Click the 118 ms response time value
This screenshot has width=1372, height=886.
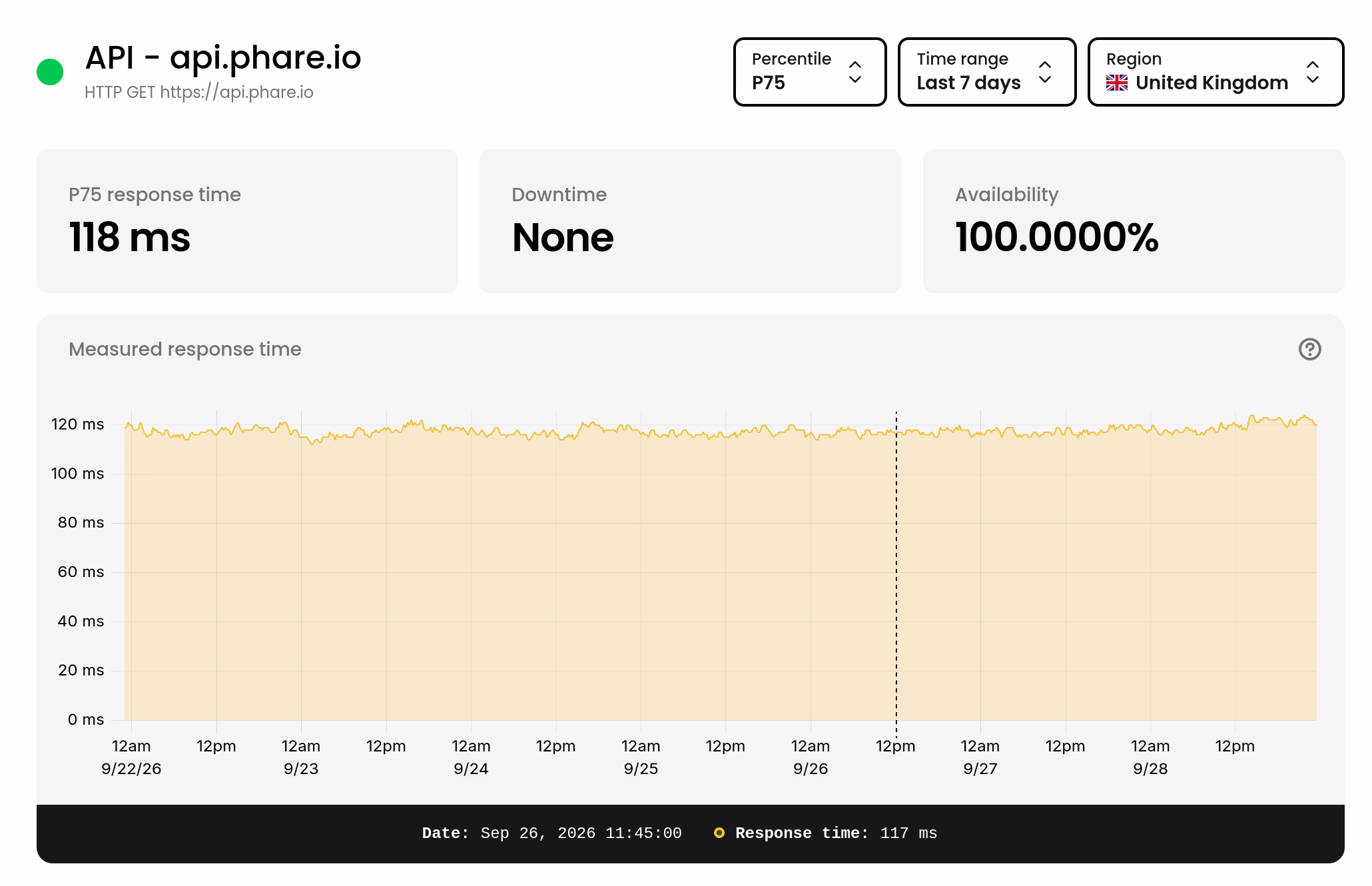129,237
